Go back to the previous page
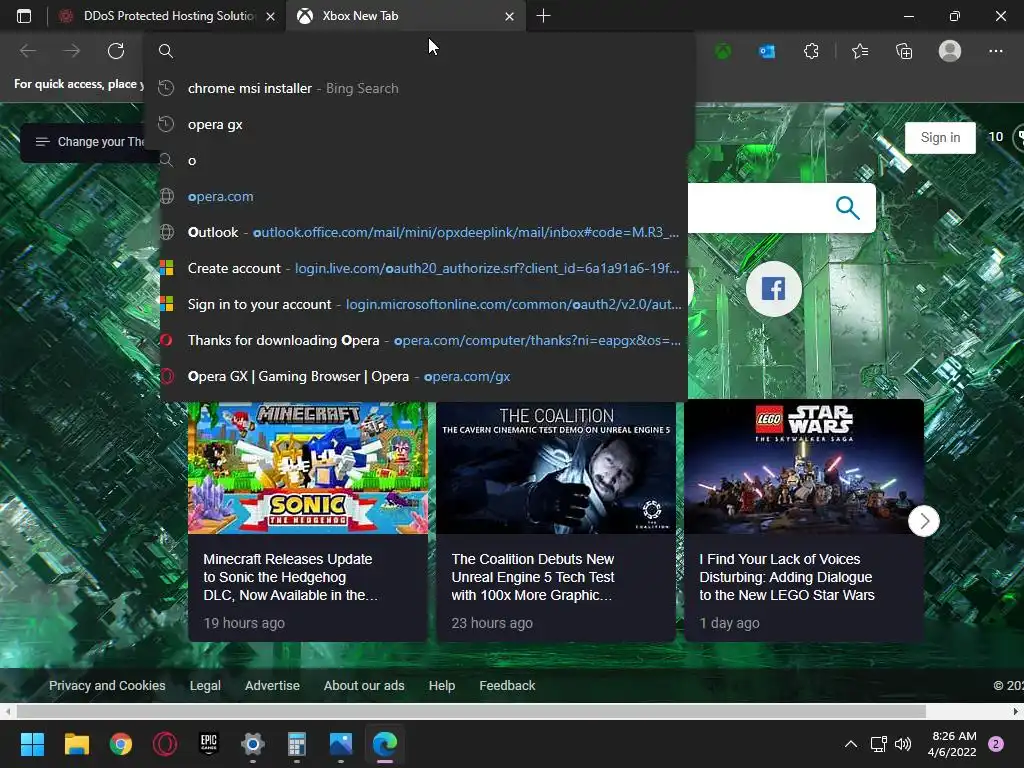This screenshot has width=1024, height=768. pyautogui.click(x=27, y=51)
